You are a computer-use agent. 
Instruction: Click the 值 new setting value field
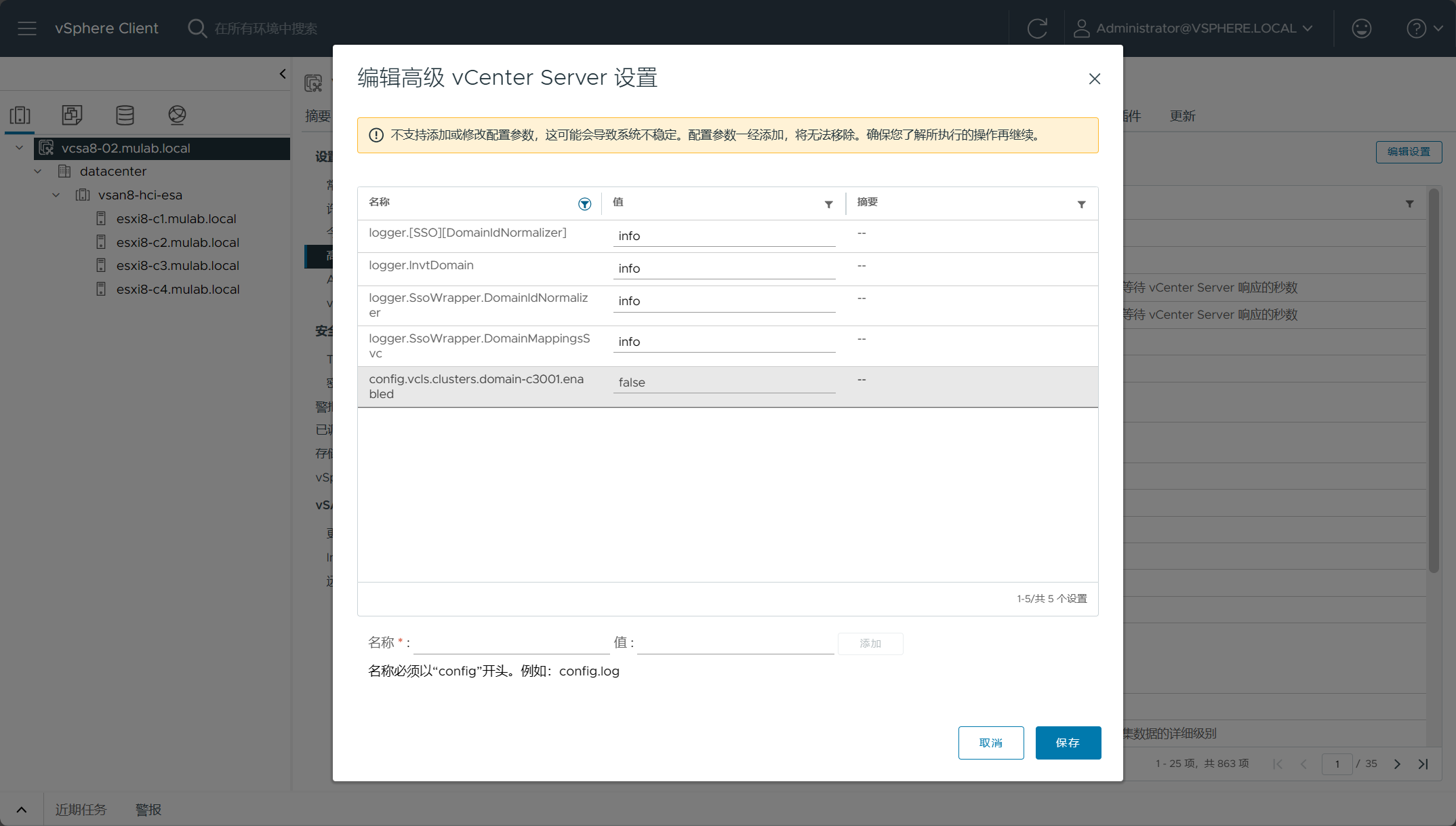735,643
